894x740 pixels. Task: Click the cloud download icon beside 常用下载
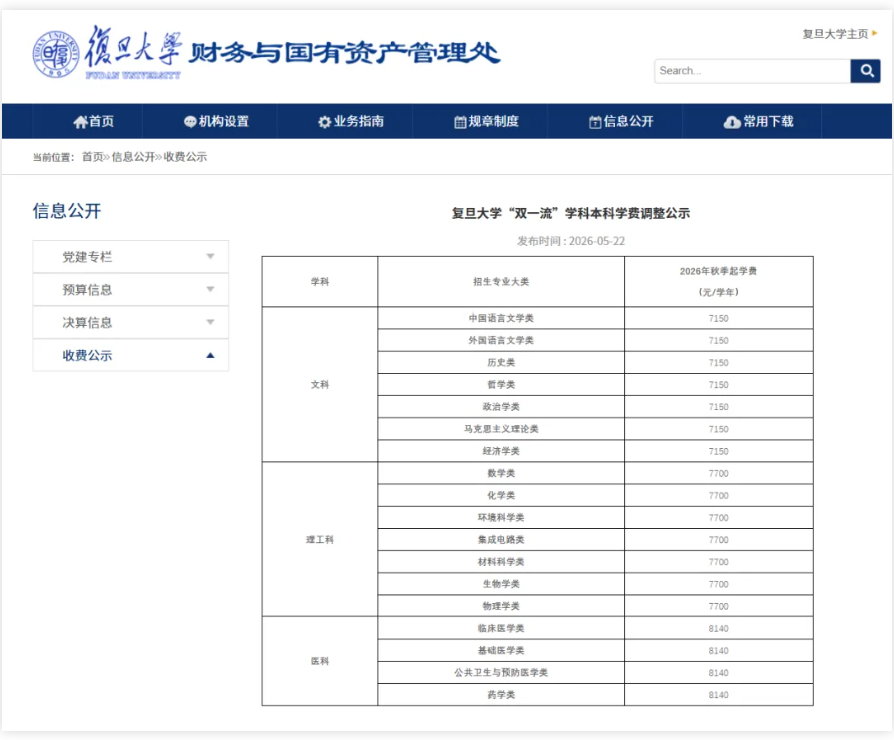point(732,122)
